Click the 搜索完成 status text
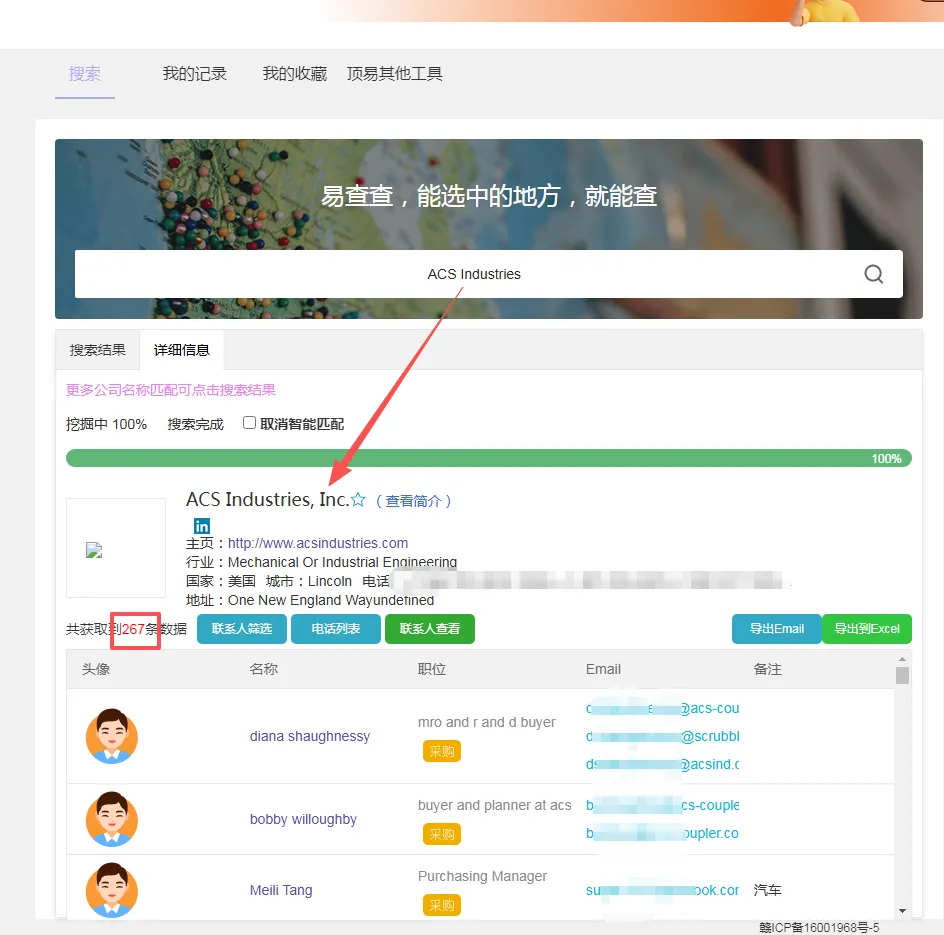The width and height of the screenshot is (944, 935). 196,424
